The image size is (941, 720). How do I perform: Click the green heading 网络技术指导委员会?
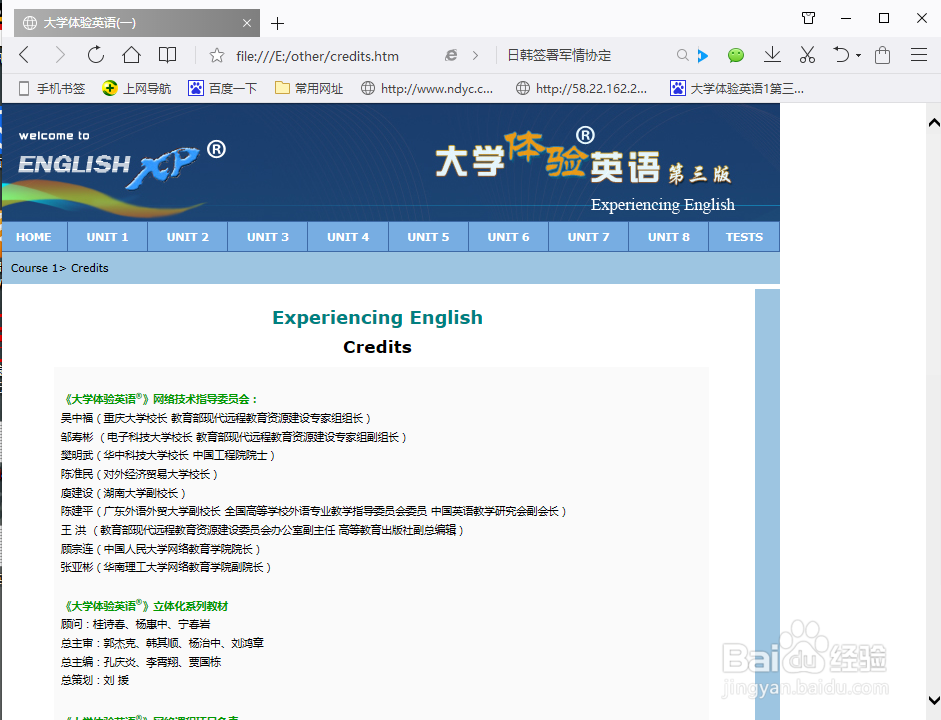coord(161,399)
